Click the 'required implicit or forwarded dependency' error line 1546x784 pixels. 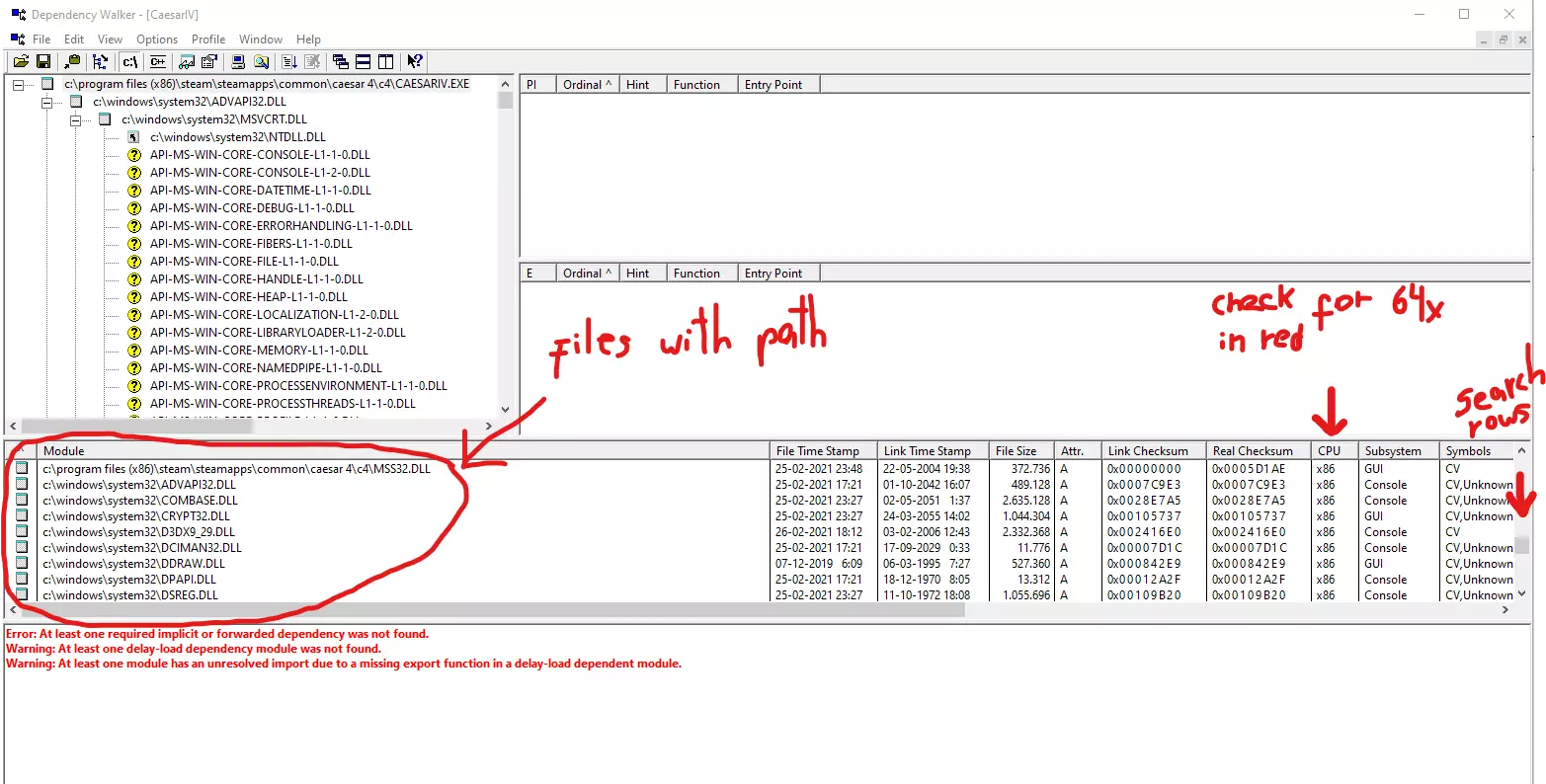pyautogui.click(x=217, y=634)
